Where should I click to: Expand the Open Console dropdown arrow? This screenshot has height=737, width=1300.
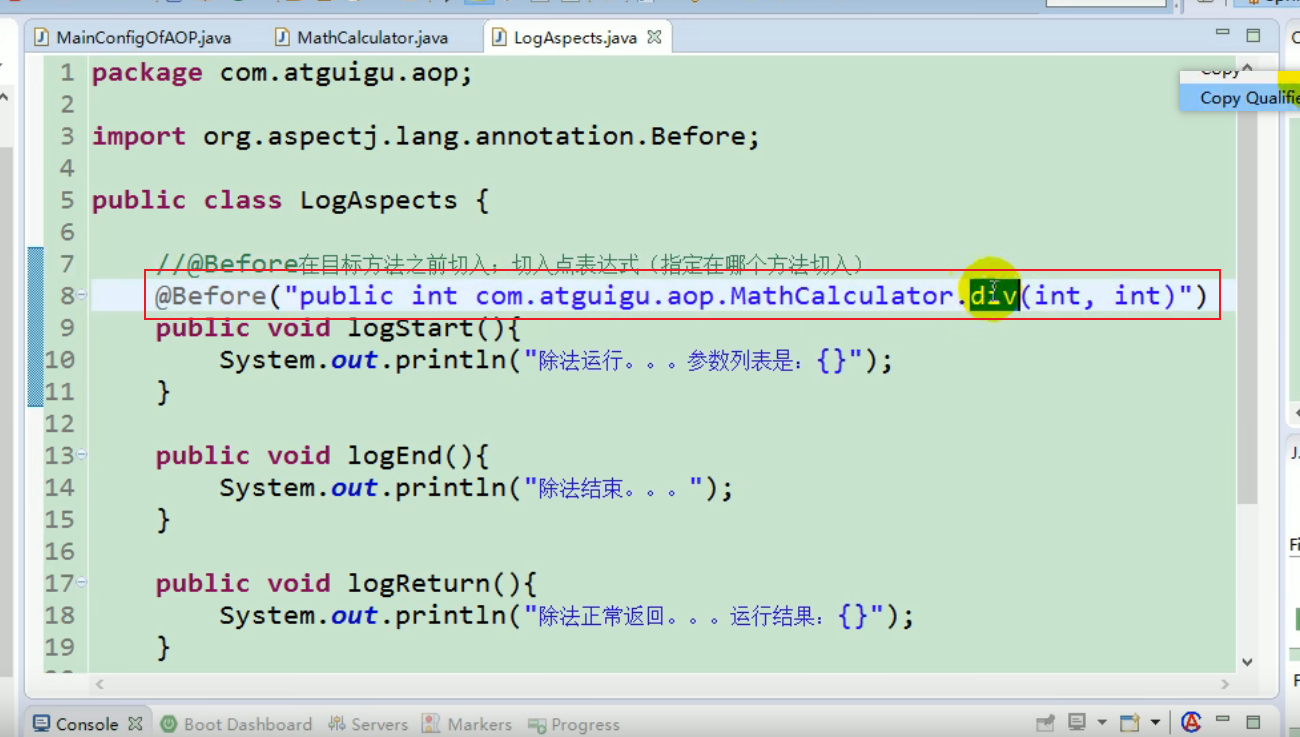tap(1154, 723)
